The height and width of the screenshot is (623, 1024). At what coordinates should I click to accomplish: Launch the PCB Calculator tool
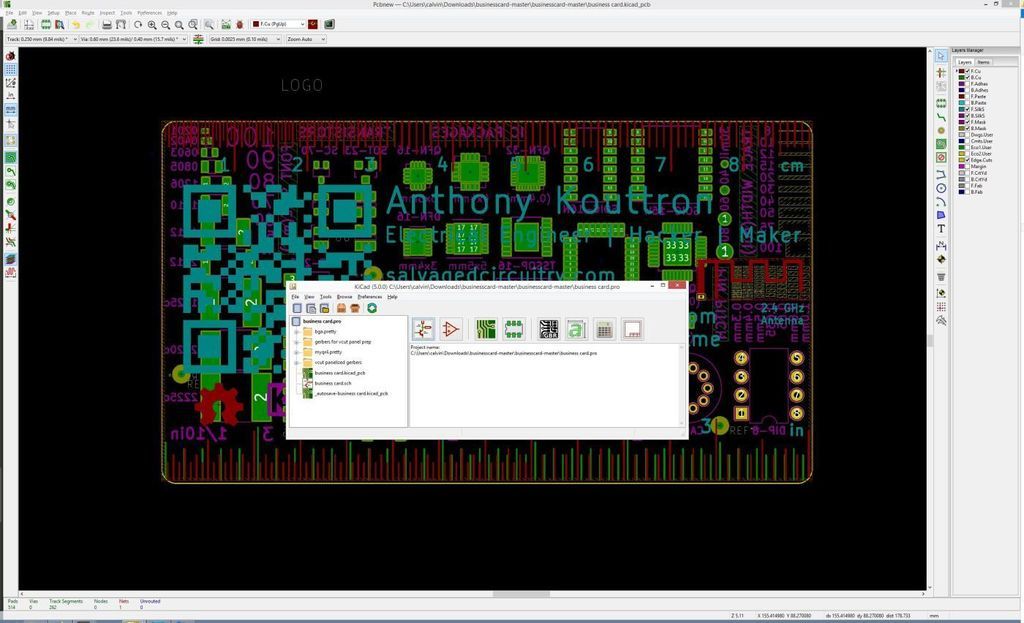point(603,328)
